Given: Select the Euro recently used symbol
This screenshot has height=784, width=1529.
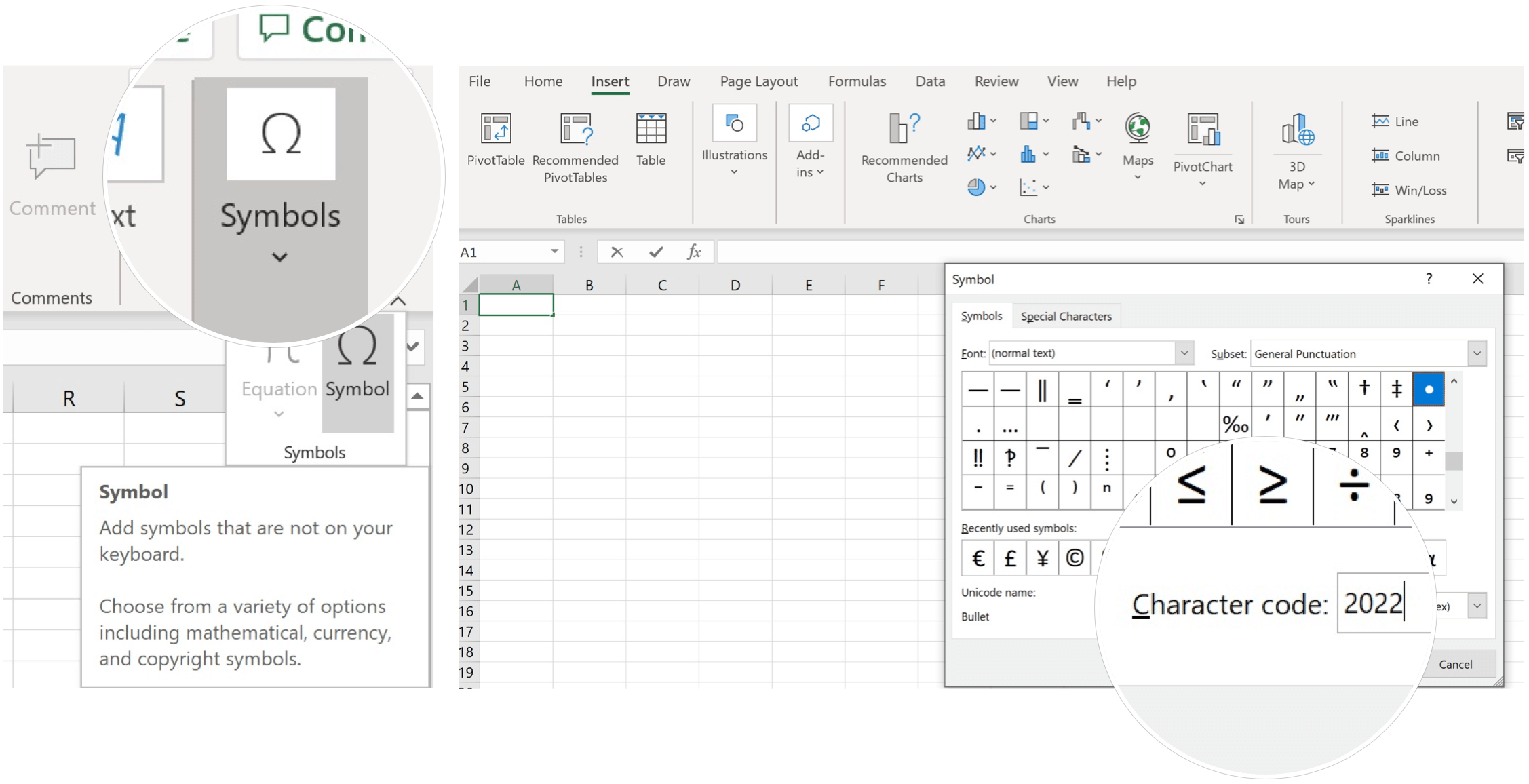Looking at the screenshot, I should point(978,558).
